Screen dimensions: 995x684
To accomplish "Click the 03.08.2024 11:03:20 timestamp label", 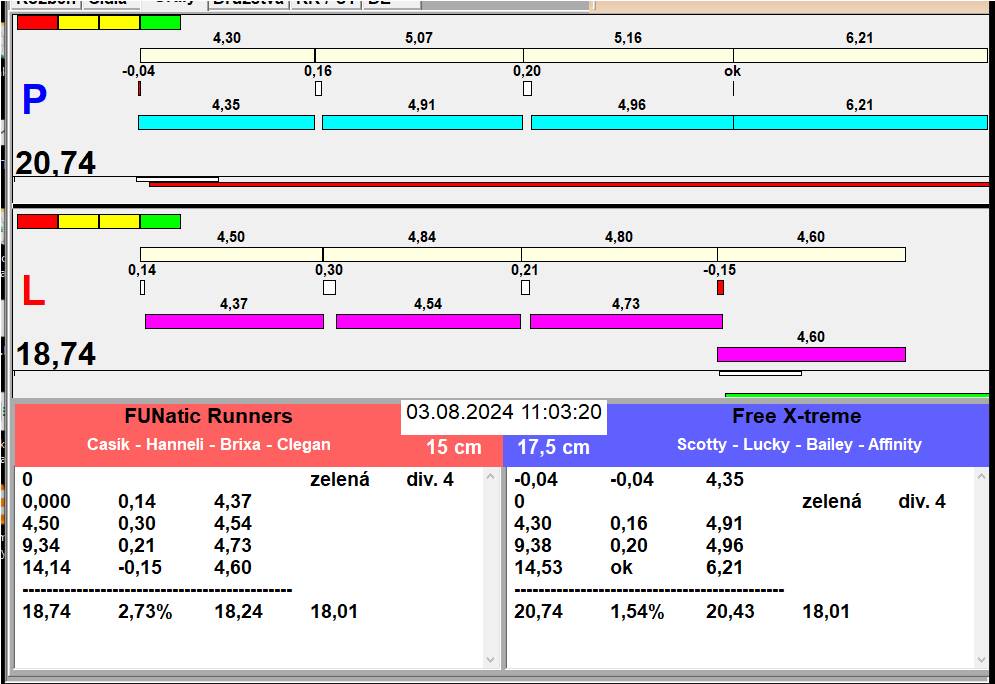I will click(504, 413).
